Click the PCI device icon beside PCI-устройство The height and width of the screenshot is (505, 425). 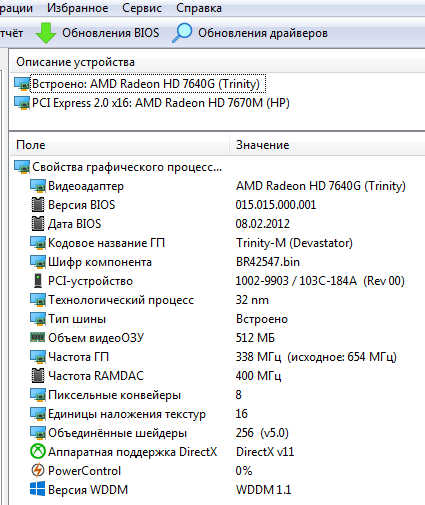38,281
